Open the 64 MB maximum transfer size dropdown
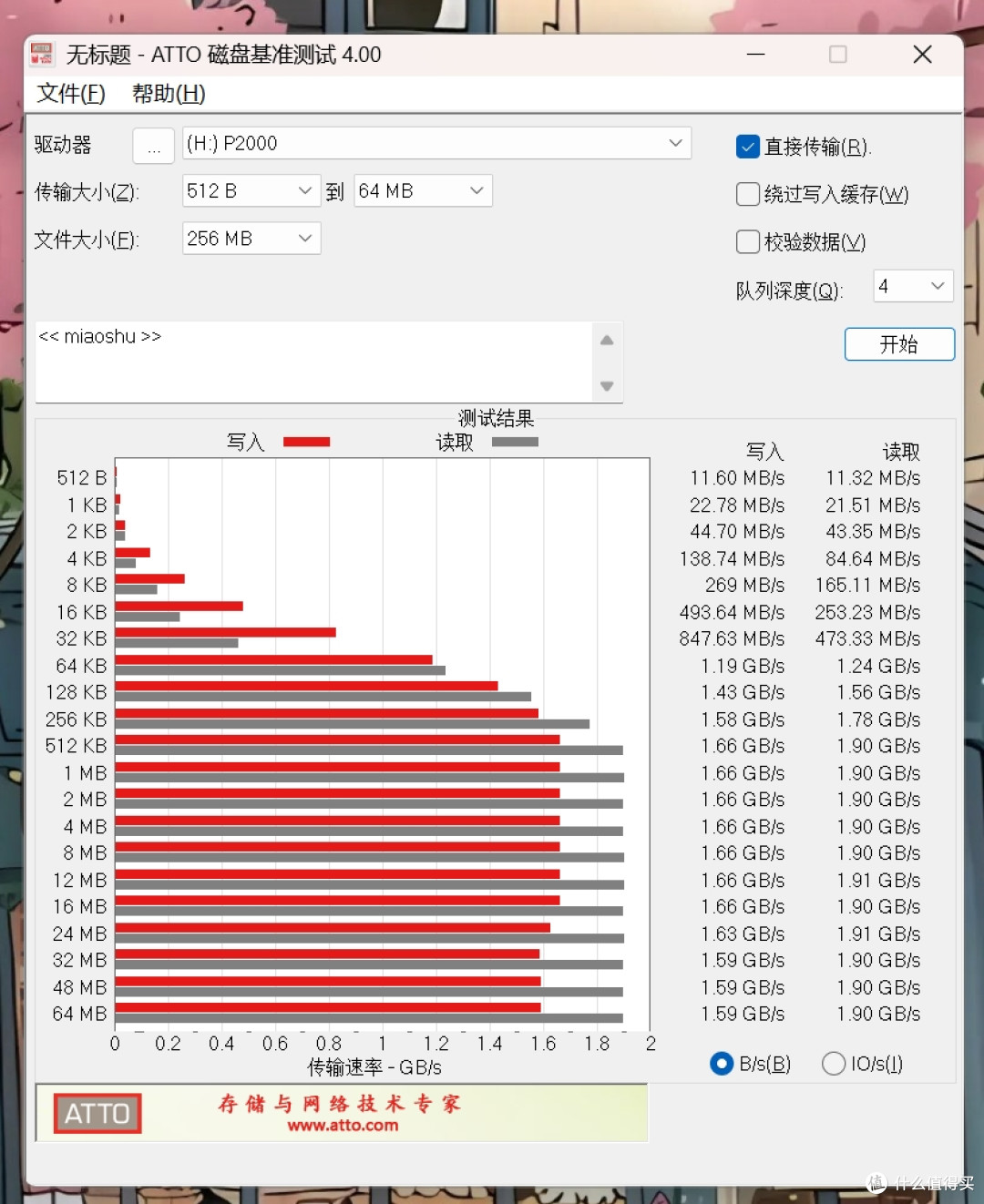This screenshot has width=984, height=1204. tap(423, 190)
